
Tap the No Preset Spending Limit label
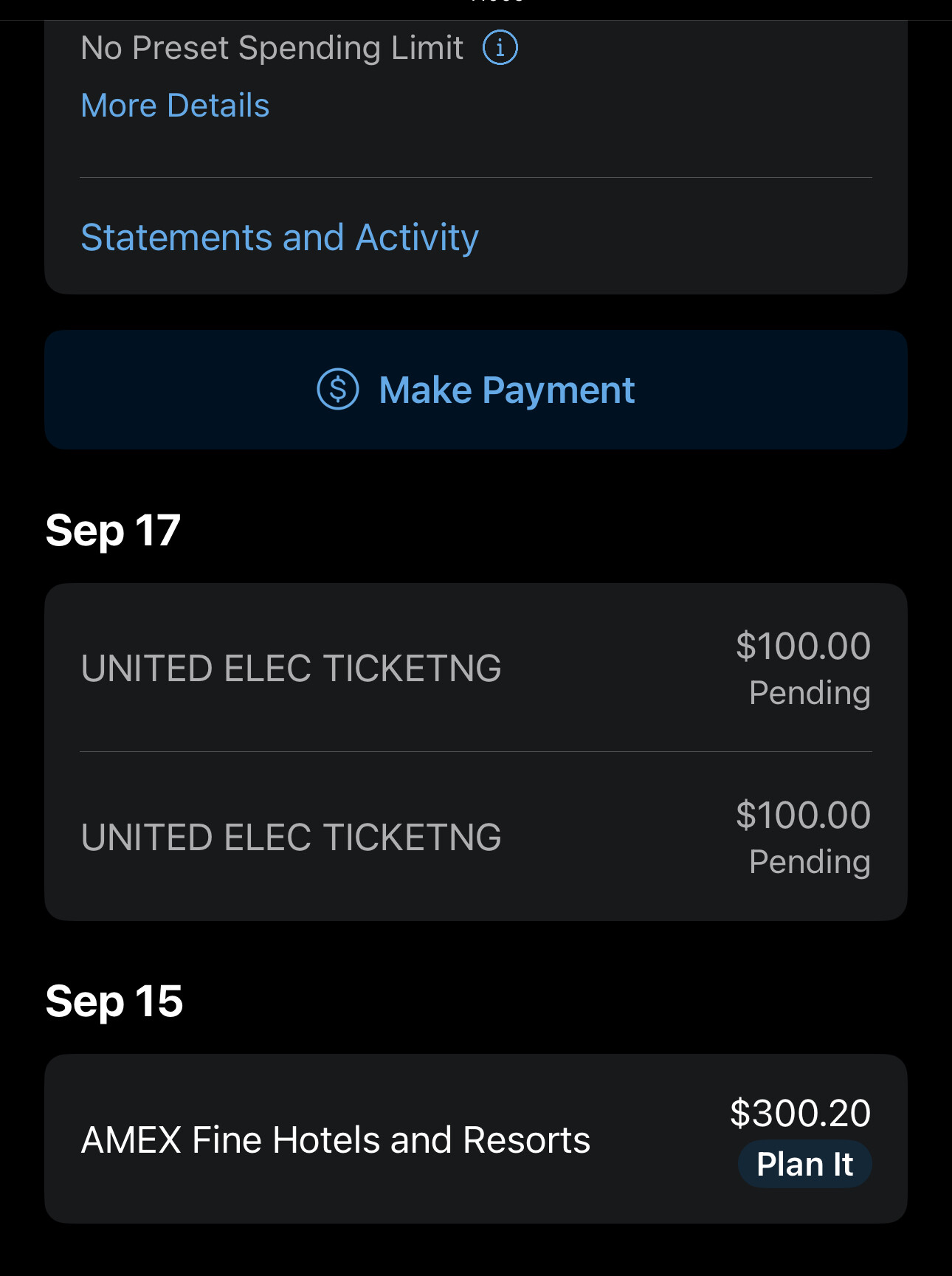[272, 48]
